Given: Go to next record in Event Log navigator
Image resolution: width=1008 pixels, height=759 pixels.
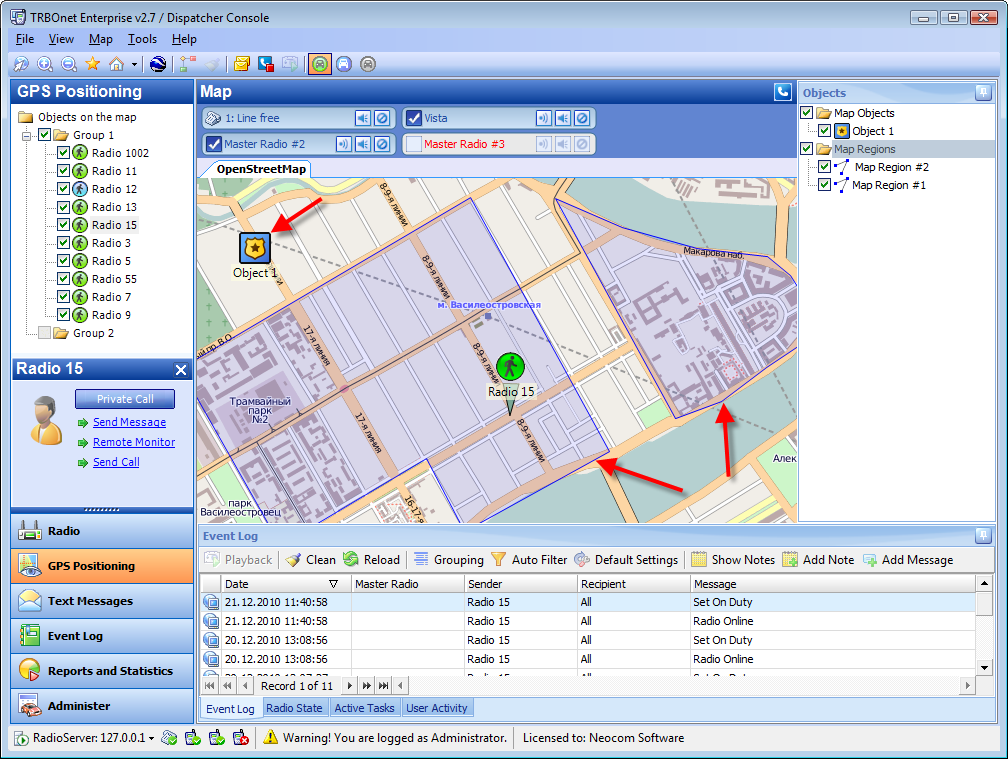Looking at the screenshot, I should pyautogui.click(x=350, y=686).
